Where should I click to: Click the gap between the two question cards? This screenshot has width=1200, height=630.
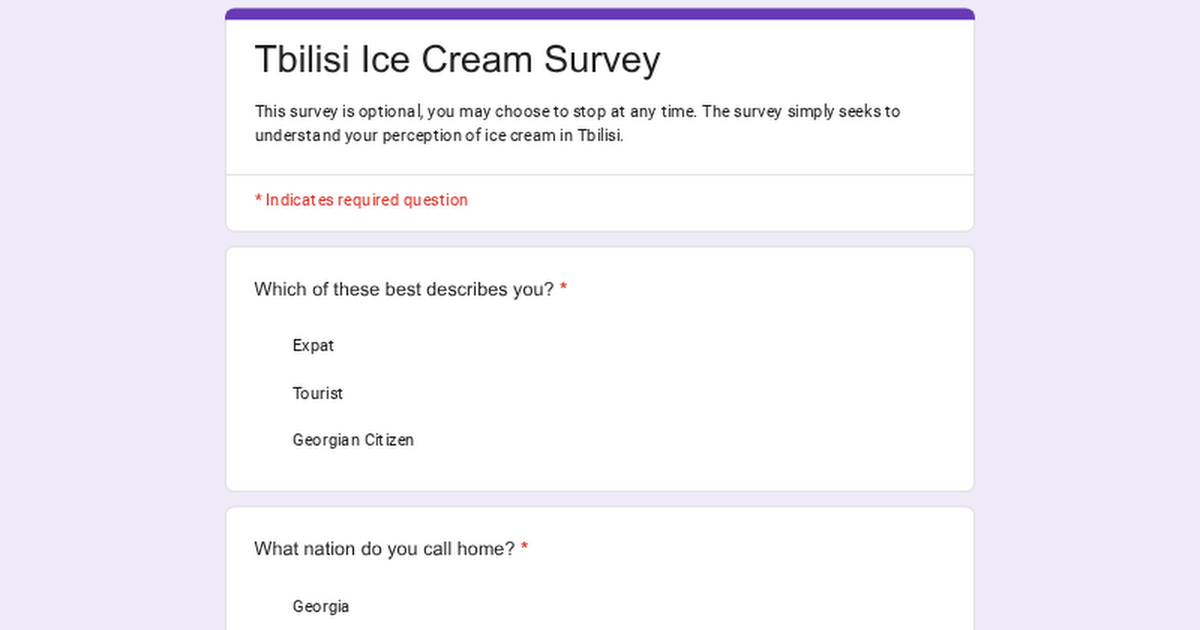[x=600, y=499]
